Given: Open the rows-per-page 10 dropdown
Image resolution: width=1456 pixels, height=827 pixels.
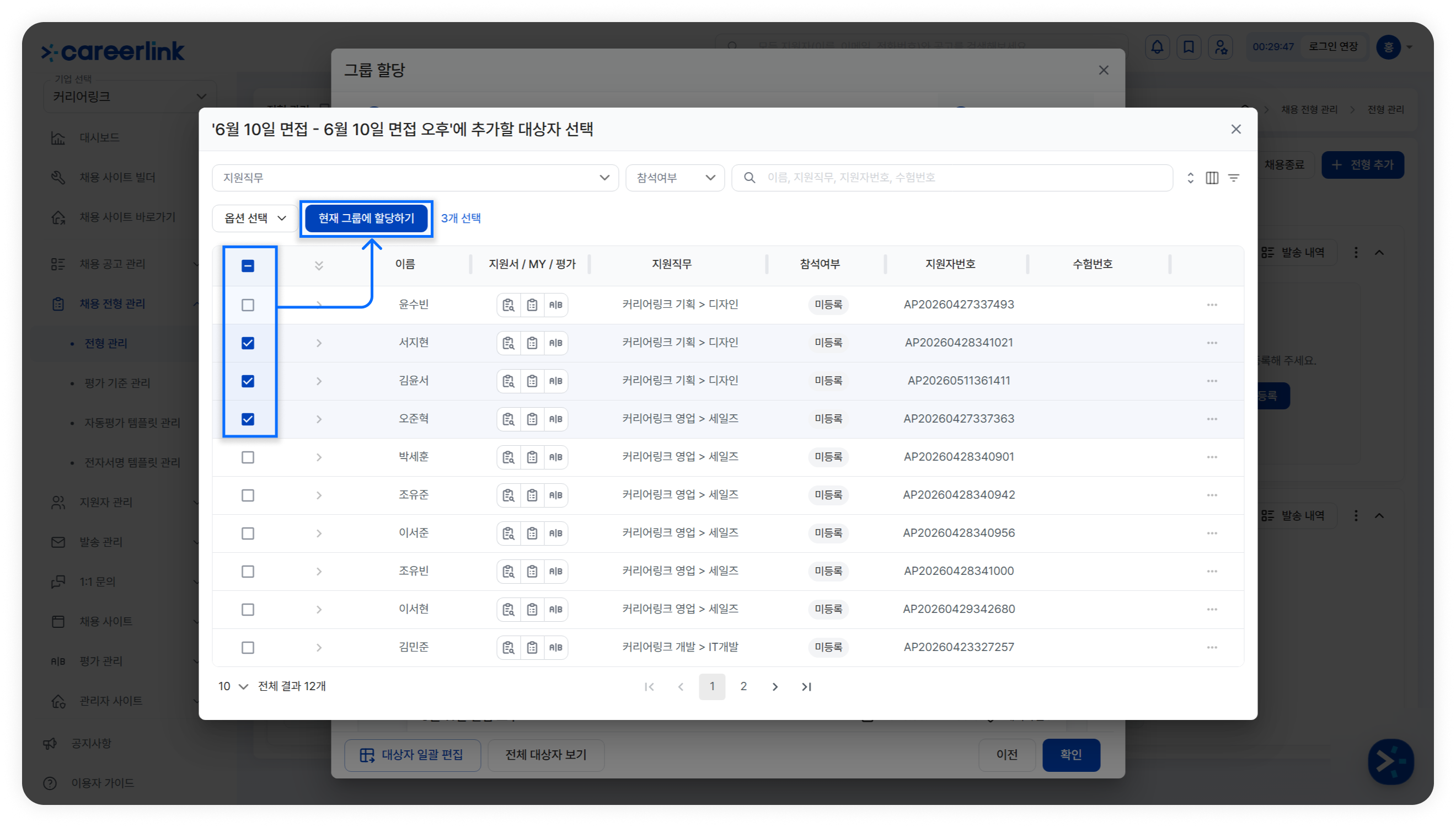Looking at the screenshot, I should 233,686.
